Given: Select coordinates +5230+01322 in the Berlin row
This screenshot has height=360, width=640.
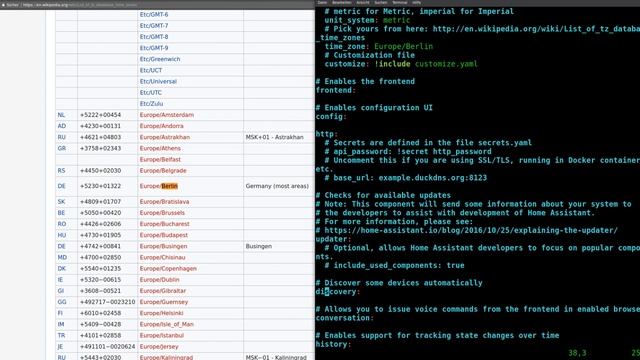Looking at the screenshot, I should 100,186.
